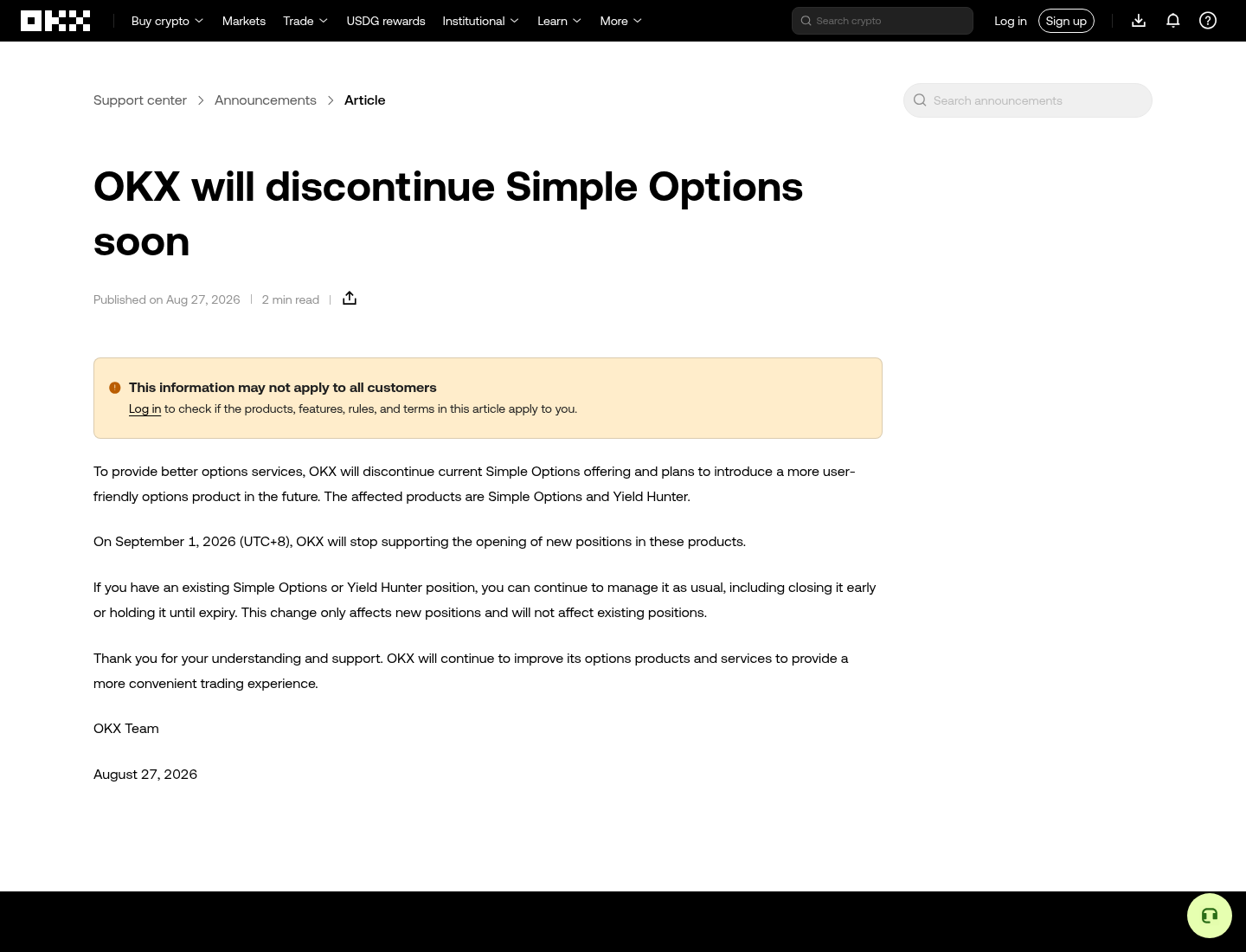
Task: Click the Sign up button
Action: [1066, 21]
